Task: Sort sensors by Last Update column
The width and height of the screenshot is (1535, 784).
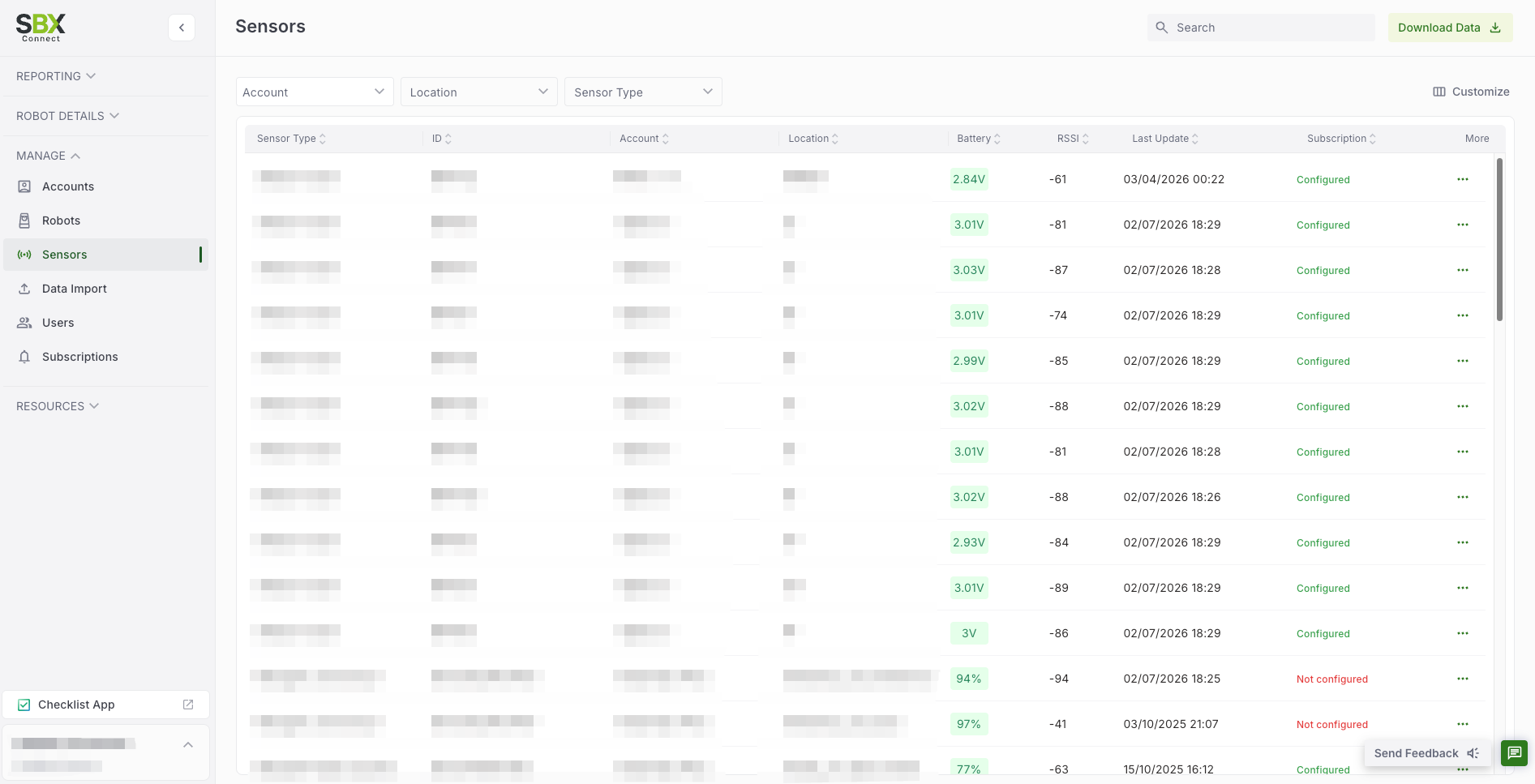Action: [1165, 139]
